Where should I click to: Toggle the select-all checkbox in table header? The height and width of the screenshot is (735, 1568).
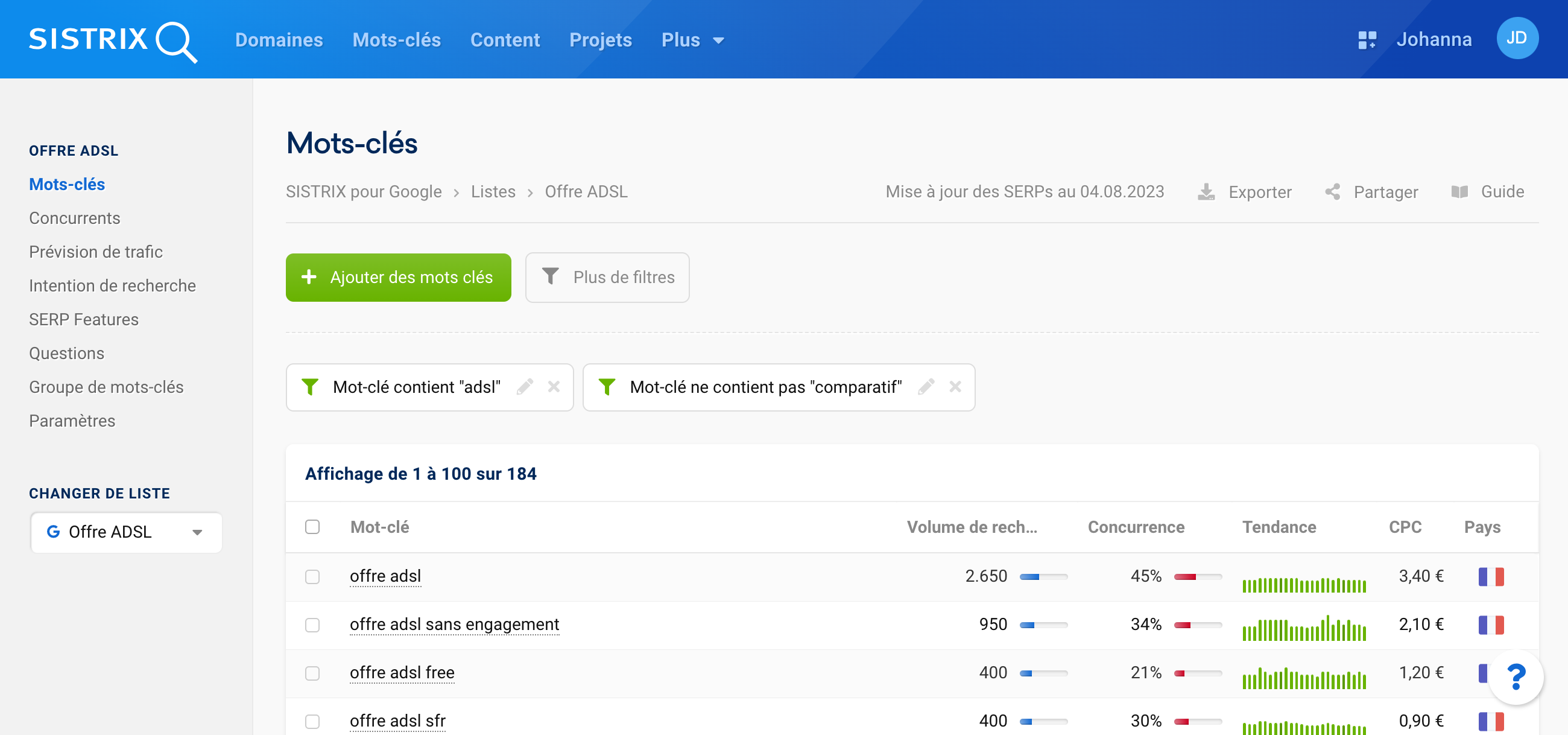point(312,527)
